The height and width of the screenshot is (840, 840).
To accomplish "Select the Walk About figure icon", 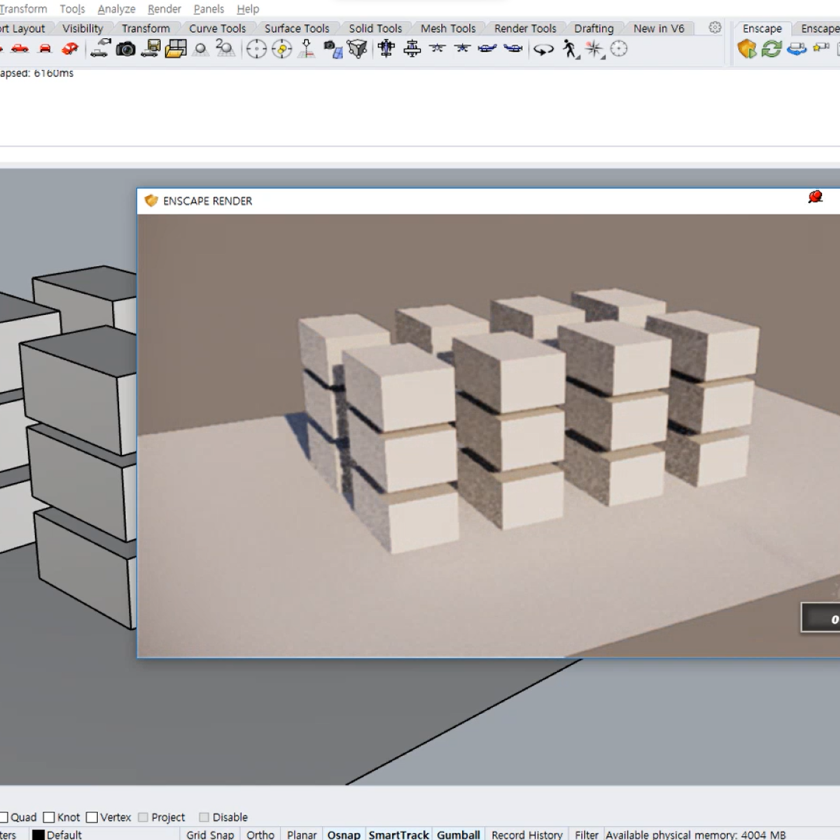I will (x=569, y=48).
